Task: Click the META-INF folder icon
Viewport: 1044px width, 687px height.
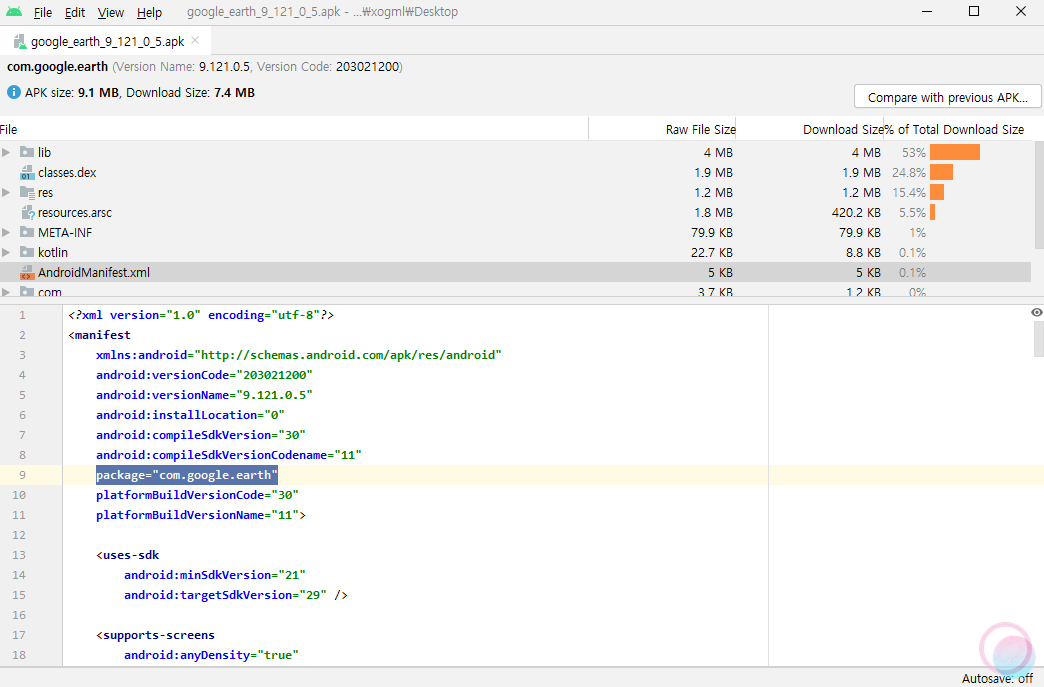Action: [x=27, y=232]
